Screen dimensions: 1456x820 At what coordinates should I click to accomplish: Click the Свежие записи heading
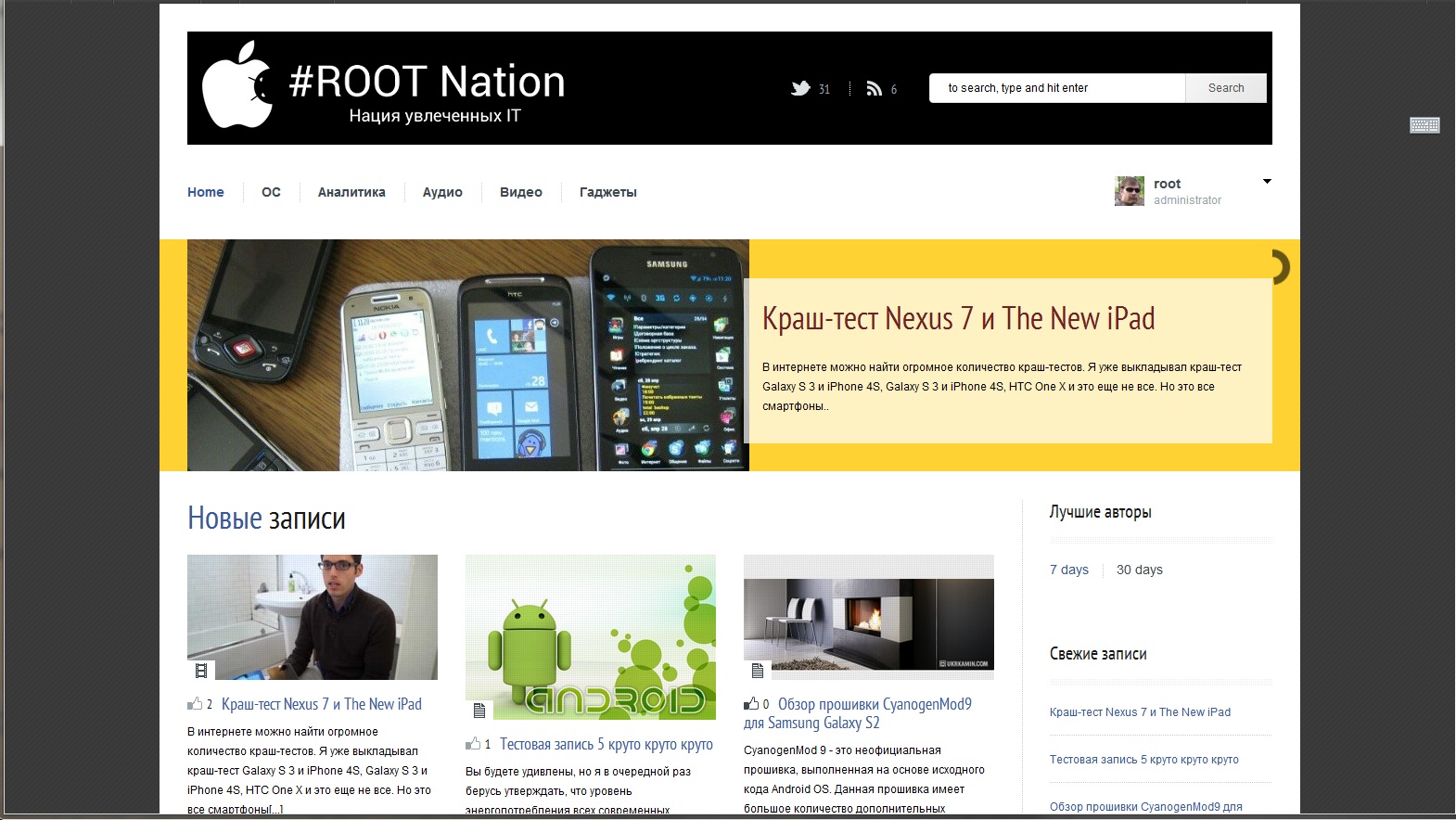(1098, 654)
